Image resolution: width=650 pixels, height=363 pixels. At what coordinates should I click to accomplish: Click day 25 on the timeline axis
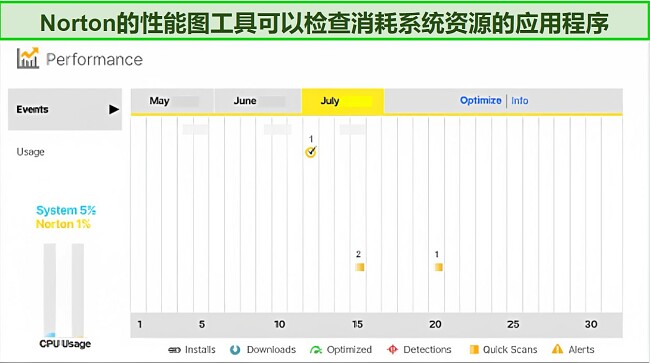point(513,324)
